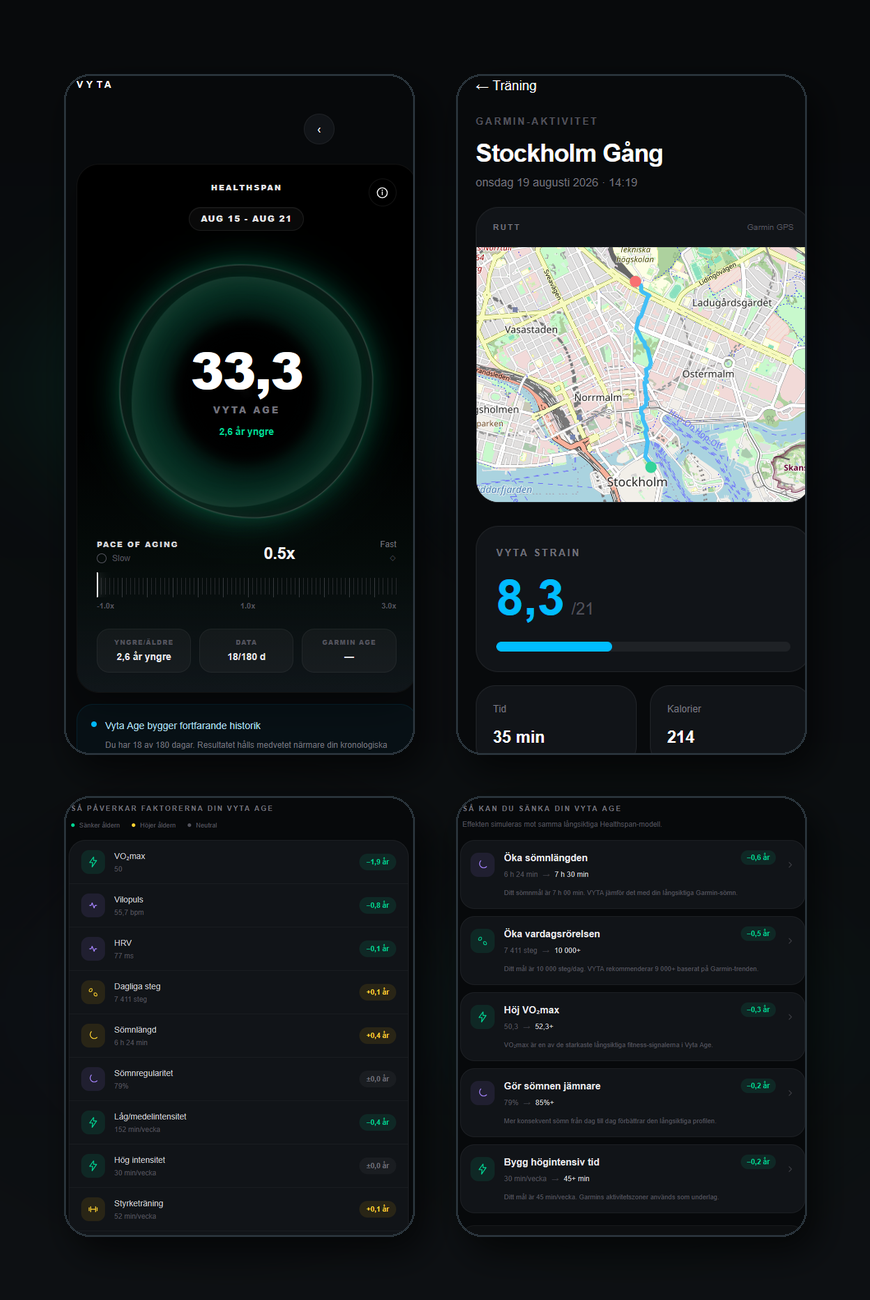Open the Stockholm route map
The image size is (870, 1300).
click(641, 374)
